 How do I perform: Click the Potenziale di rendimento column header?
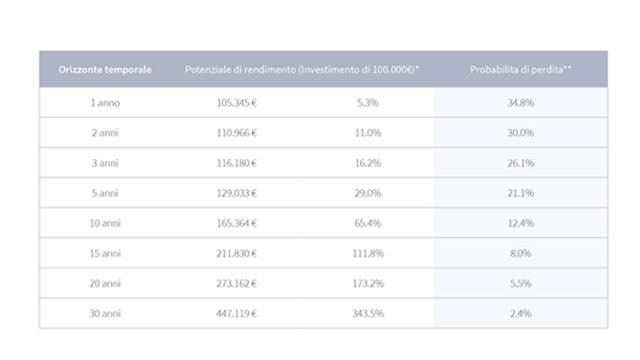[302, 69]
